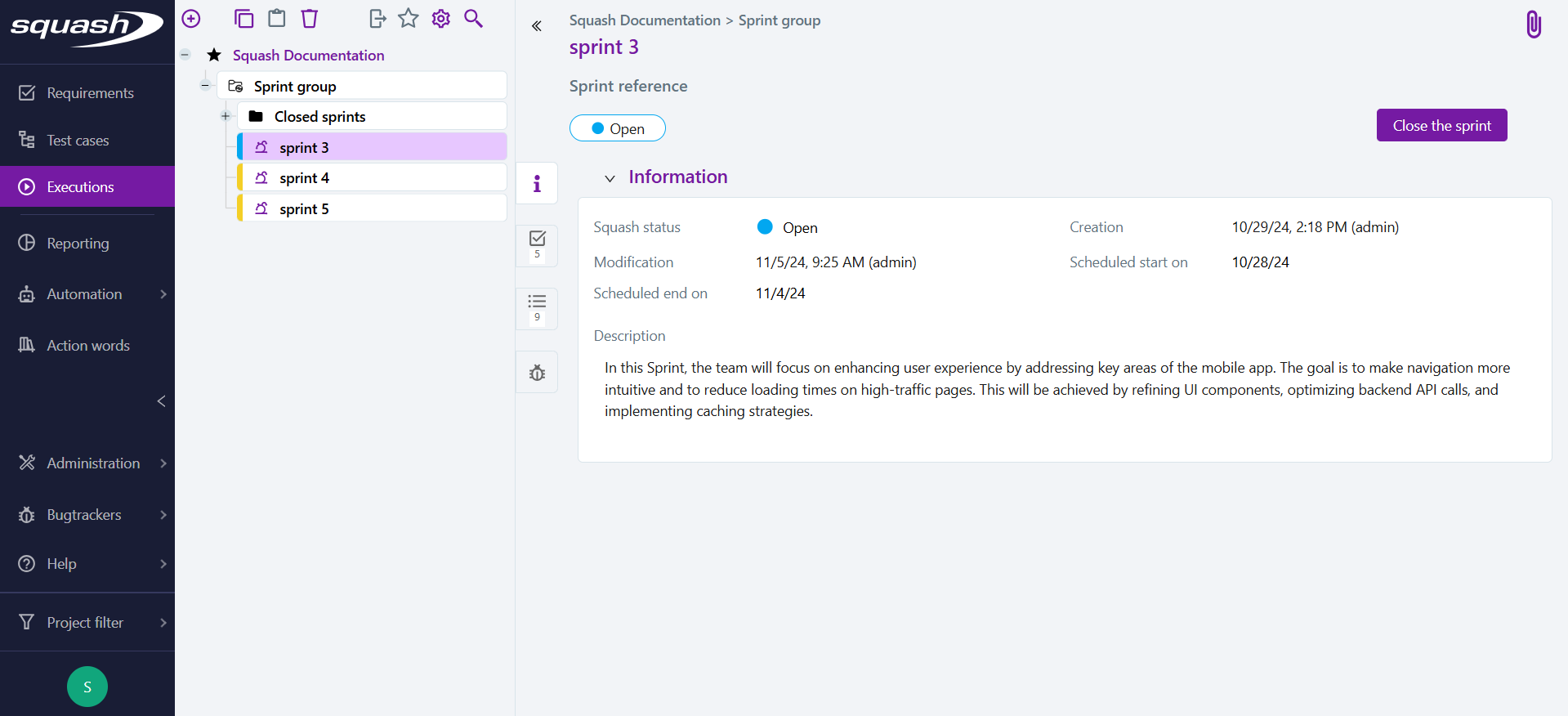Open the known issues bug icon tab
Viewport: 1568px width, 716px height.
(537, 373)
